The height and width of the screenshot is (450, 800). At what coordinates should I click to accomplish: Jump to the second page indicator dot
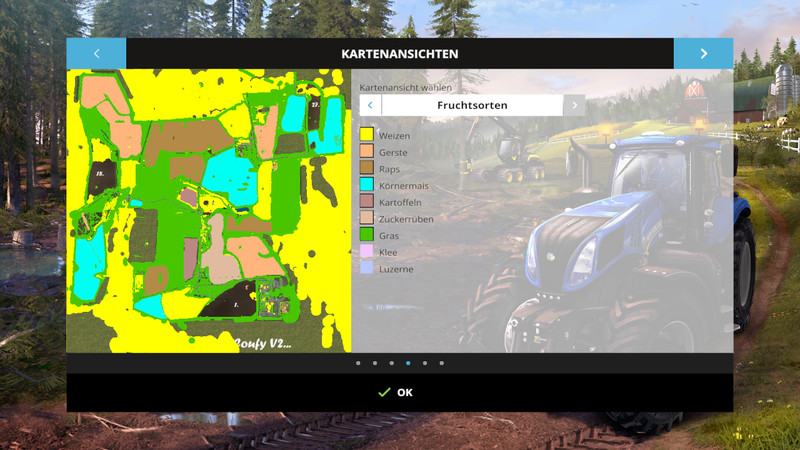(x=375, y=363)
